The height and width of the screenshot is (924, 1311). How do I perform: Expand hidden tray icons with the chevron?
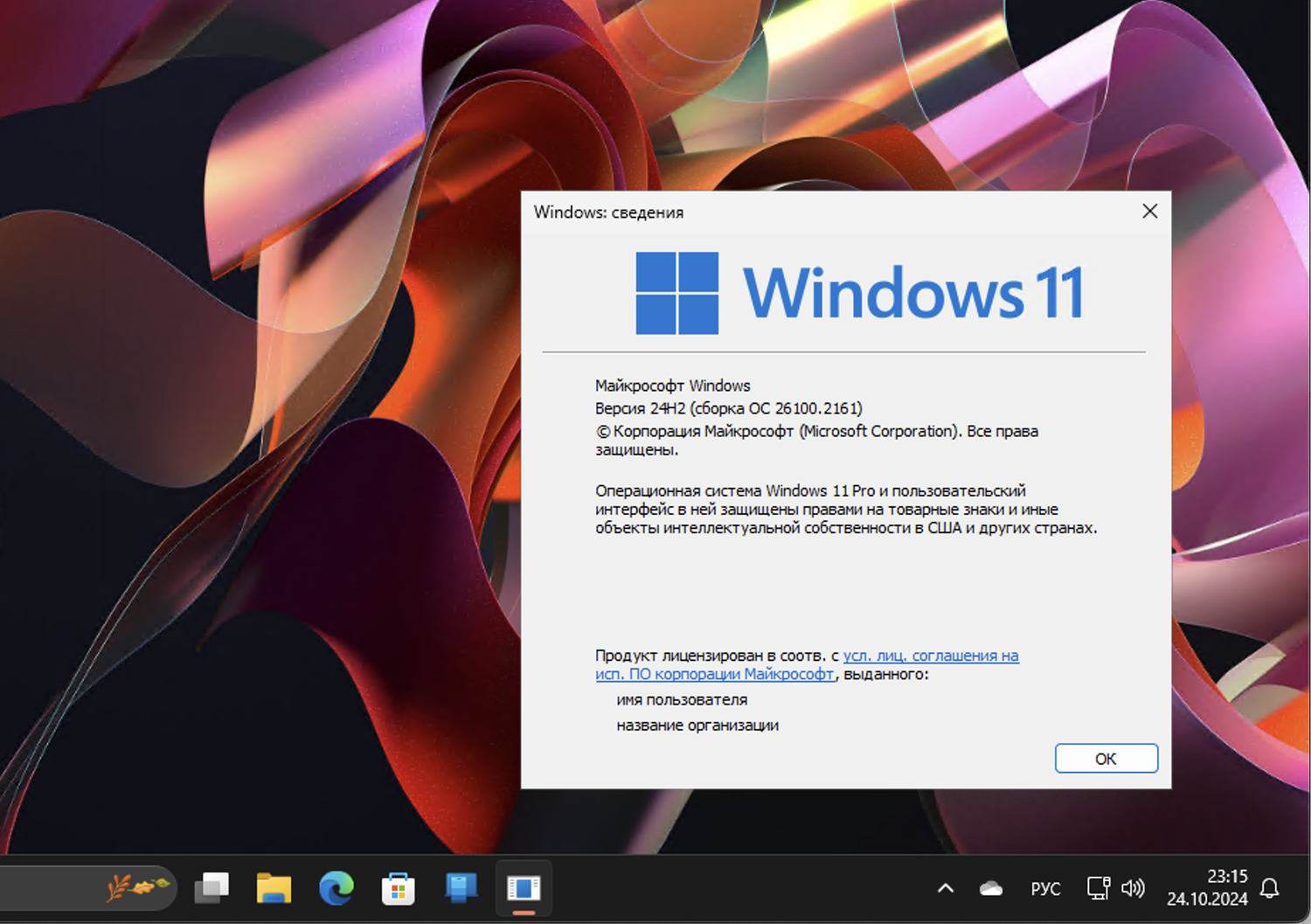tap(945, 887)
